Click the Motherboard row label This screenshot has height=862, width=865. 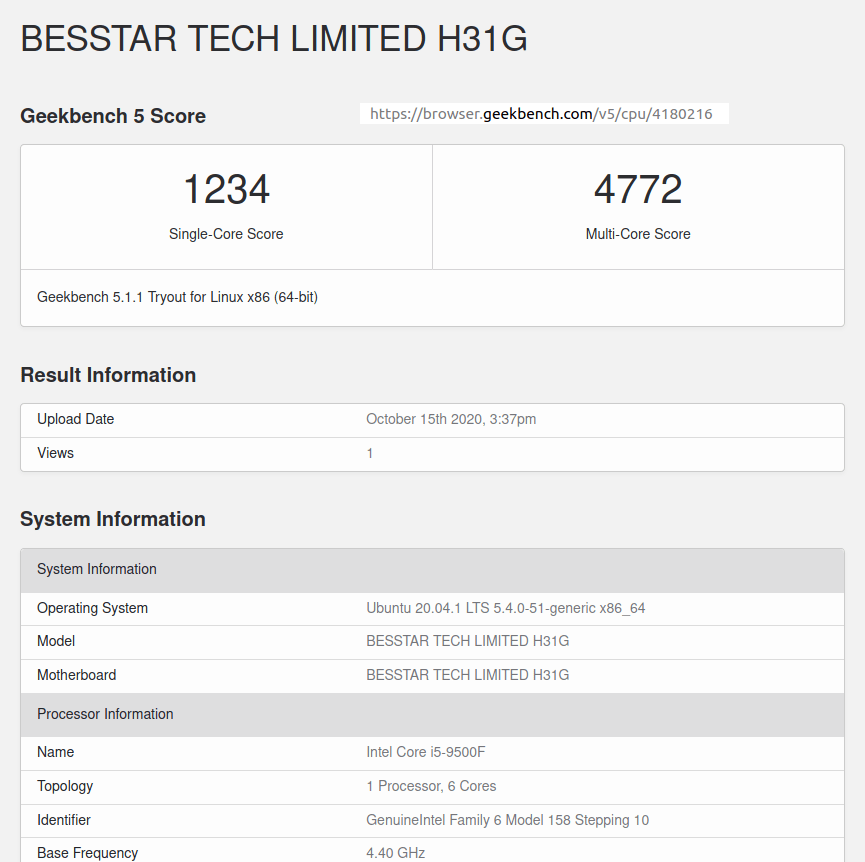pos(77,675)
